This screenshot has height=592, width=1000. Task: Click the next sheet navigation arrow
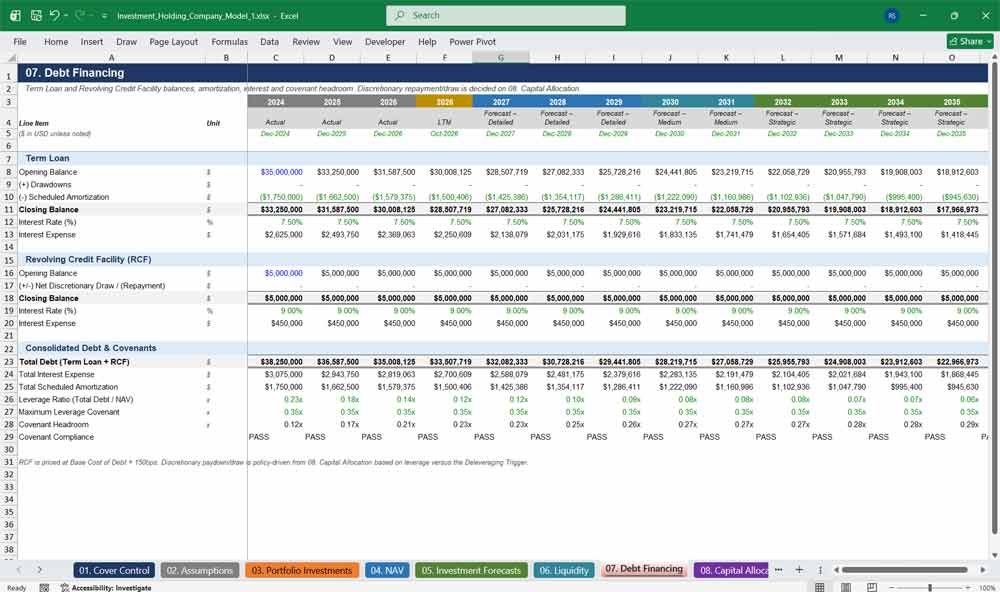point(40,570)
